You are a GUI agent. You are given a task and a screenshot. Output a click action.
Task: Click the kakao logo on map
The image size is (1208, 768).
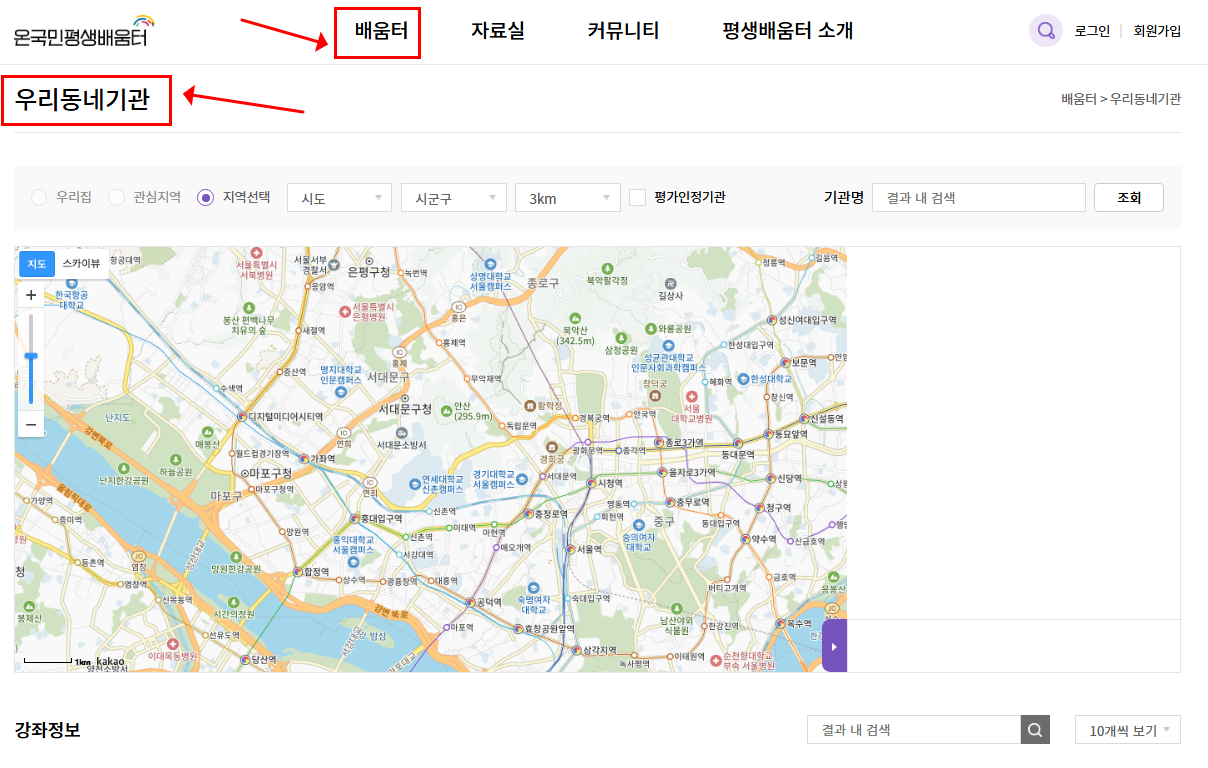[111, 661]
